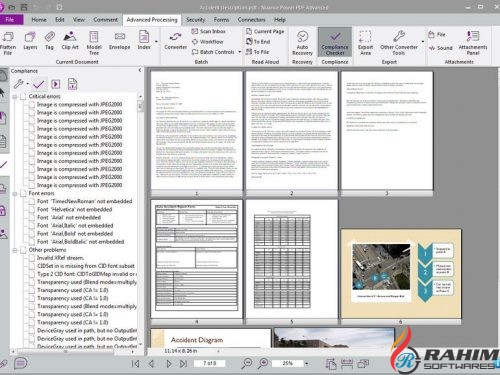Click the 25% zoom level field
This screenshot has width=500, height=375.
287,363
